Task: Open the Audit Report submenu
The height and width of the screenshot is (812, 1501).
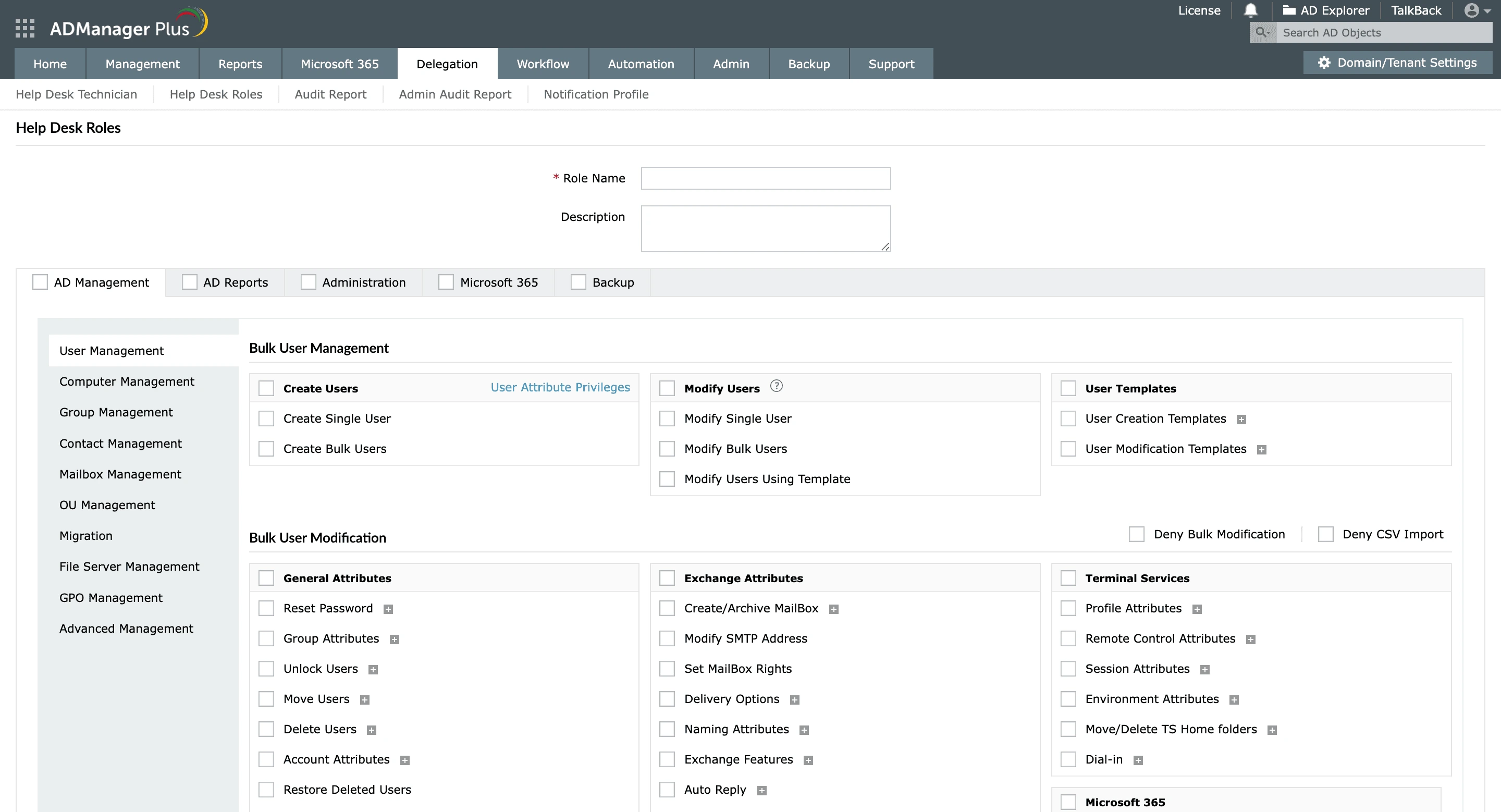Action: [x=330, y=94]
